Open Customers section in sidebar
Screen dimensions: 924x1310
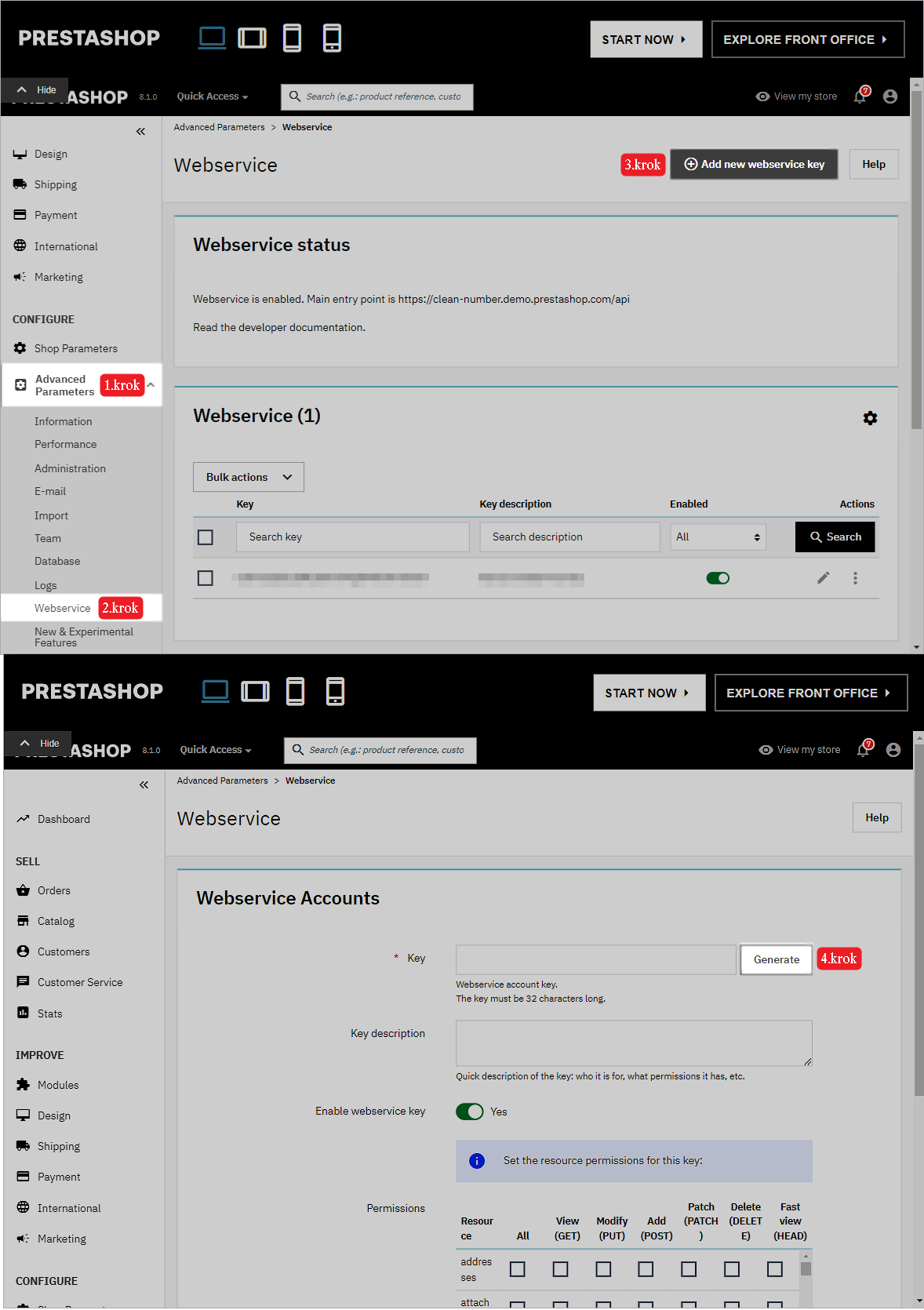64,952
